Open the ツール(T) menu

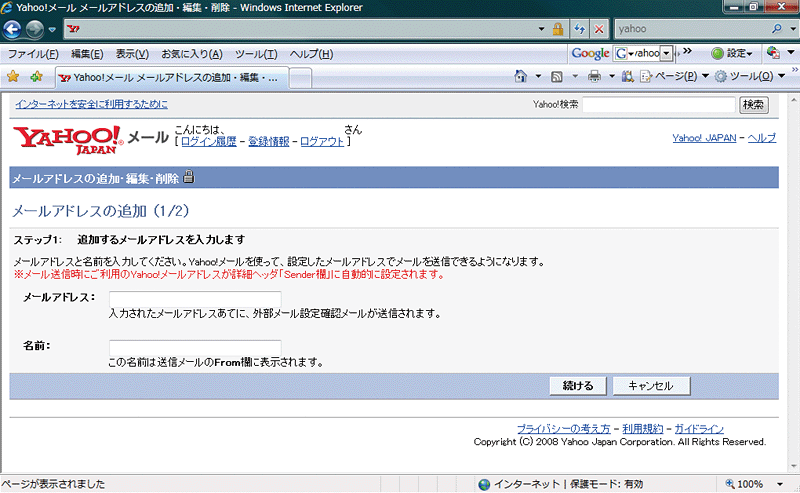coord(256,54)
